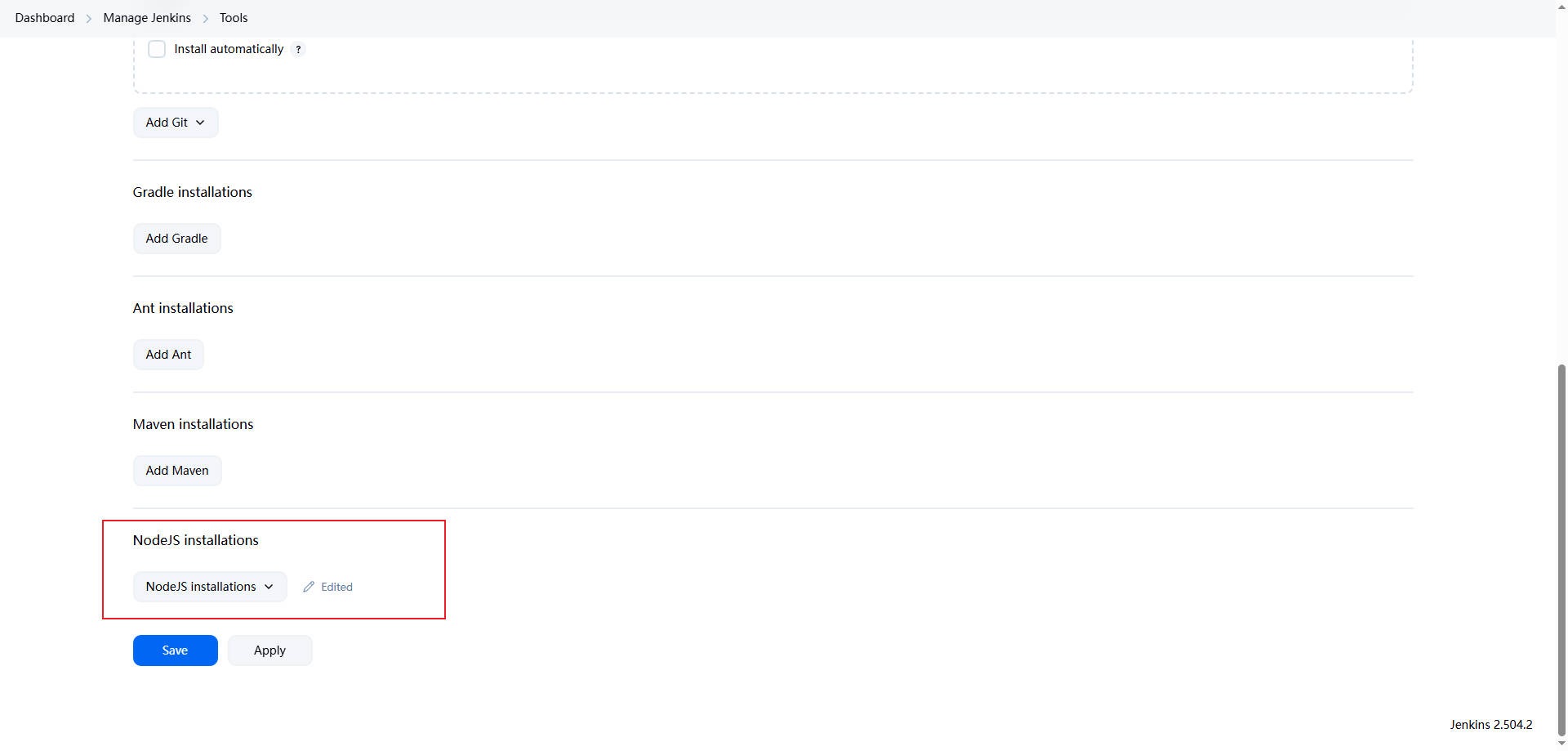
Task: Click the Edited status label
Action: (336, 587)
